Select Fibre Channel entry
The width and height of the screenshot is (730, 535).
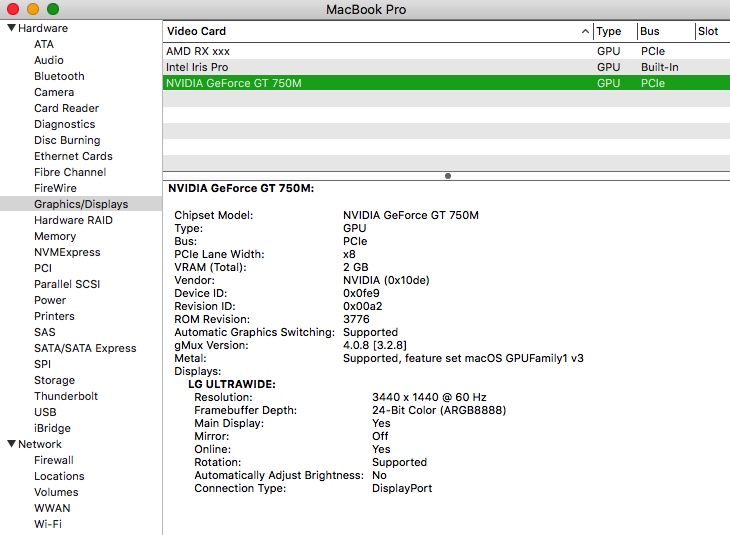(x=70, y=172)
